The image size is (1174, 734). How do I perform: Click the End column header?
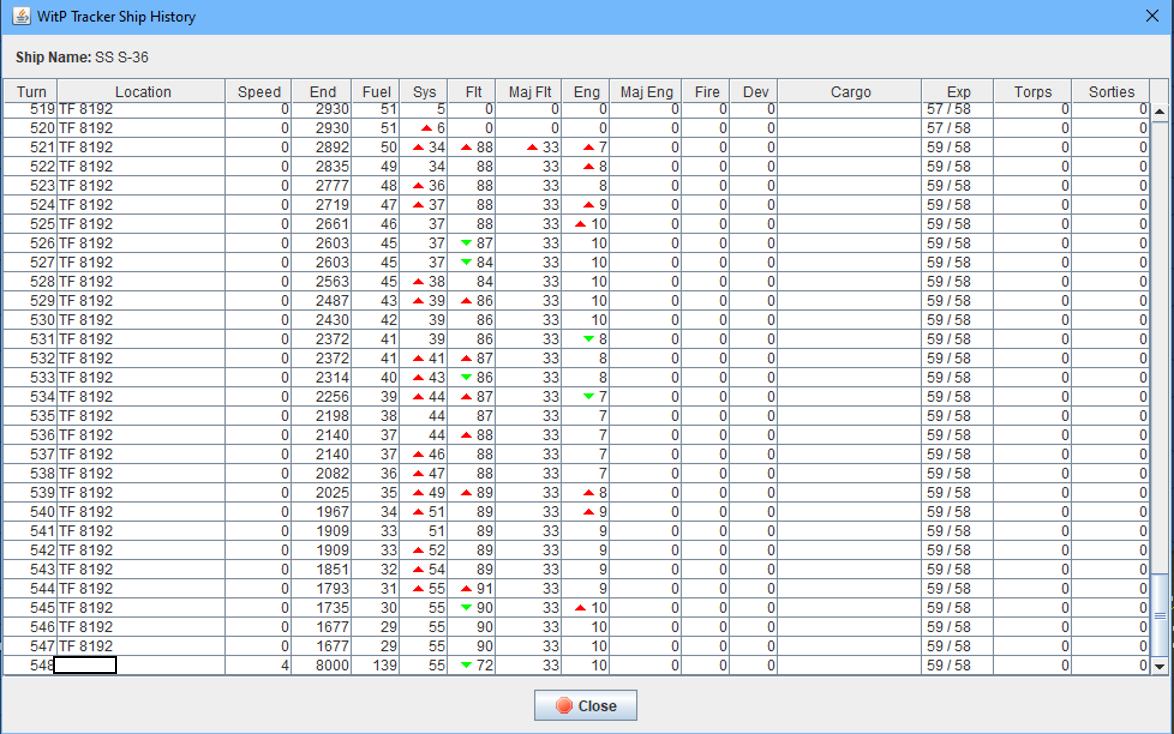pos(322,92)
